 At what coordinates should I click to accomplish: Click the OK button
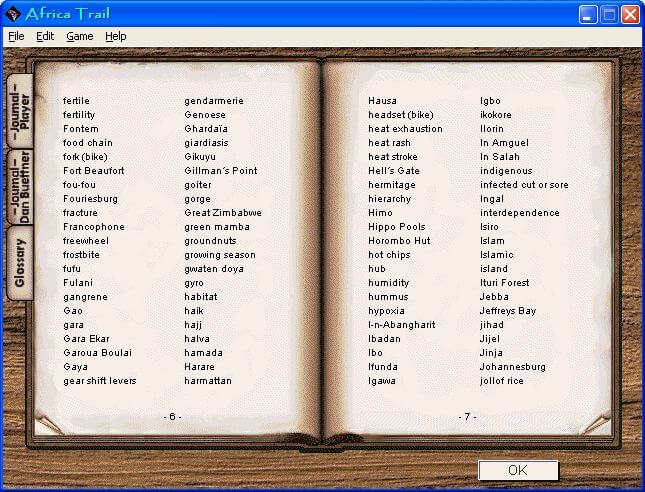click(x=518, y=470)
